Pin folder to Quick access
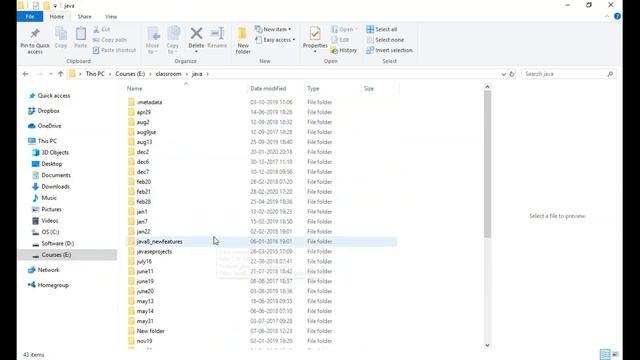 click(x=35, y=40)
